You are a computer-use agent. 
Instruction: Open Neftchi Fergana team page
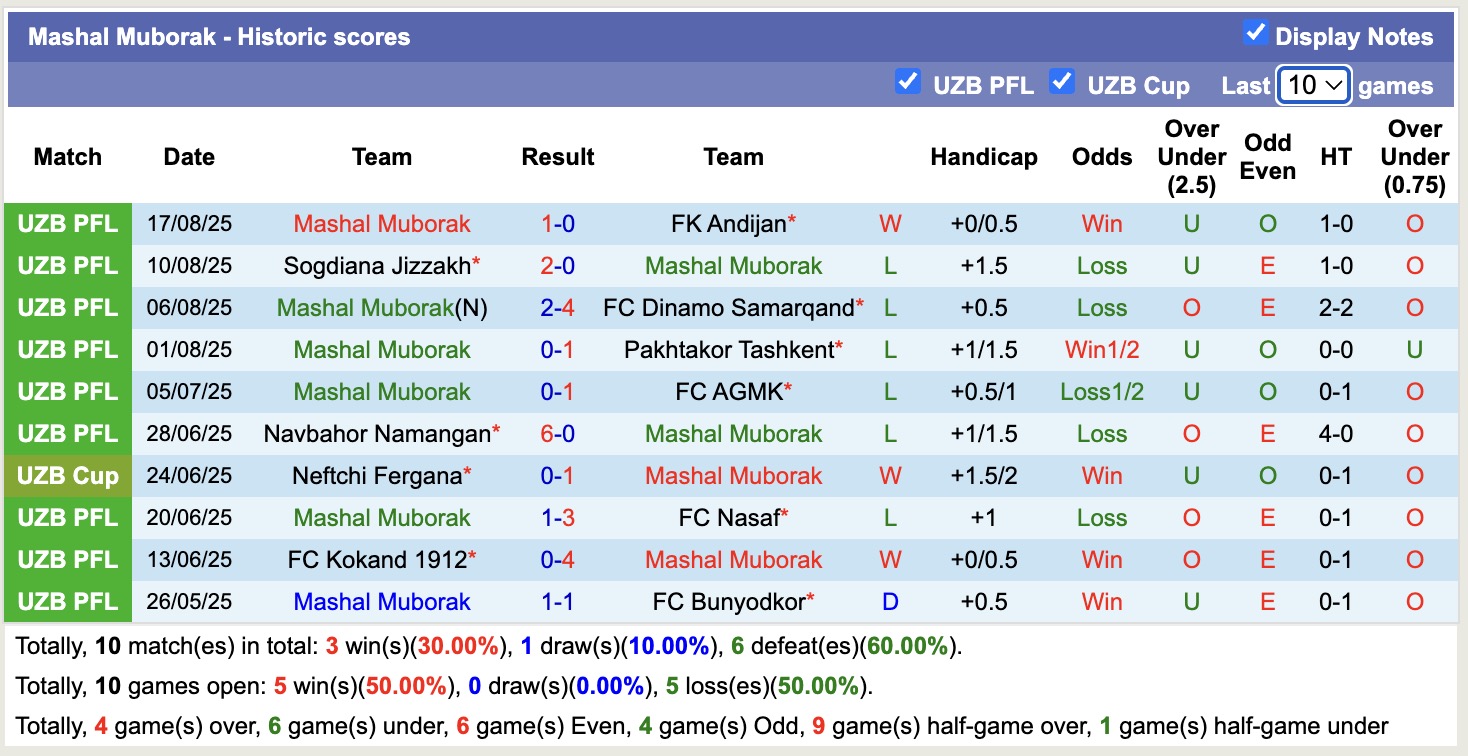376,476
